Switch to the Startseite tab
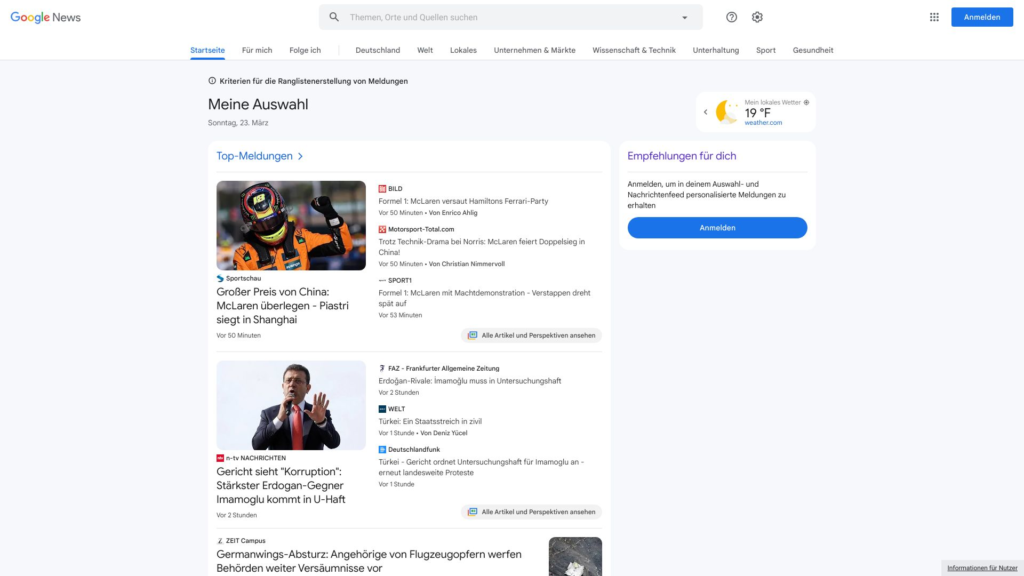Image resolution: width=1024 pixels, height=576 pixels. click(x=208, y=50)
